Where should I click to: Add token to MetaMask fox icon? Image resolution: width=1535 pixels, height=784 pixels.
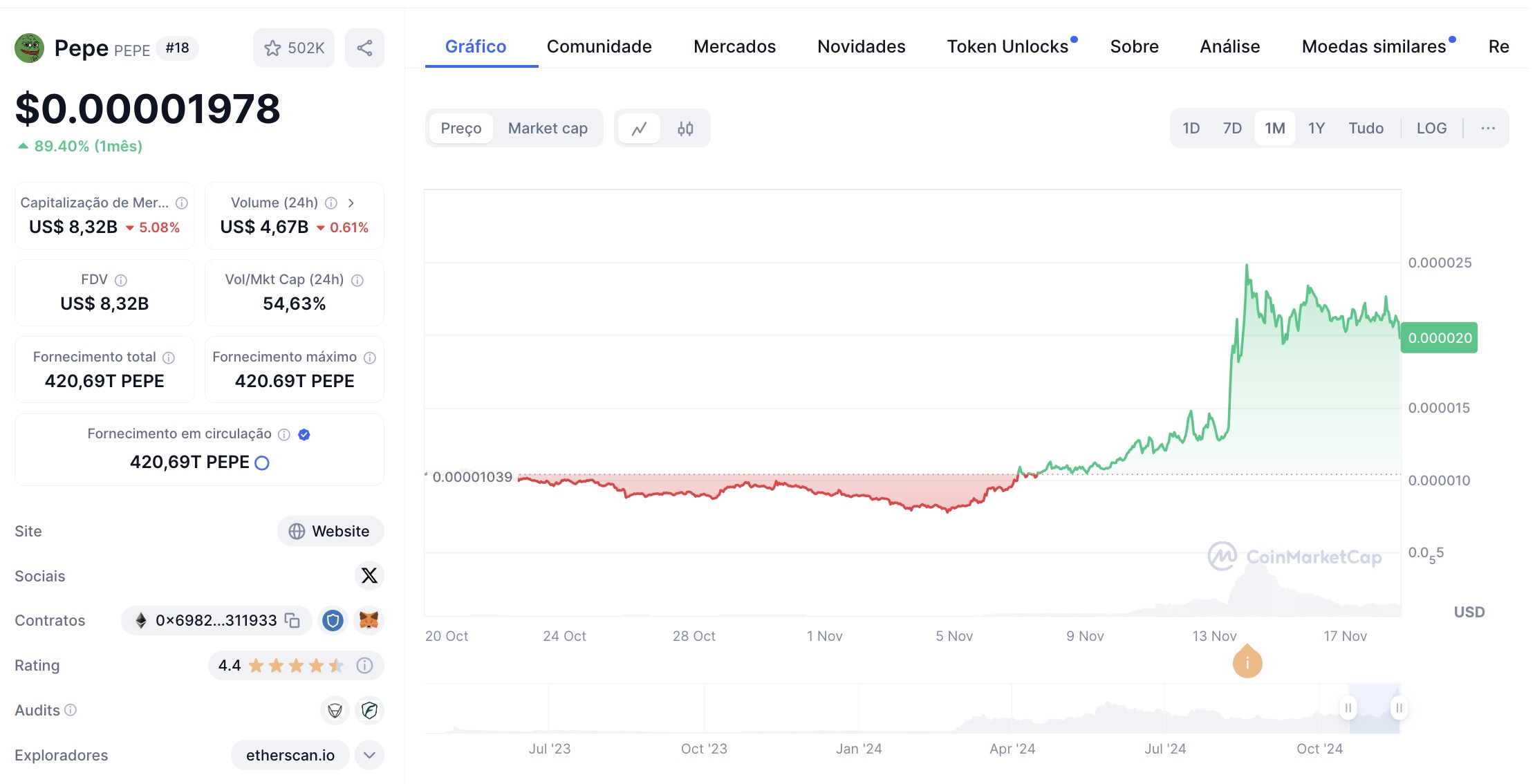369,620
